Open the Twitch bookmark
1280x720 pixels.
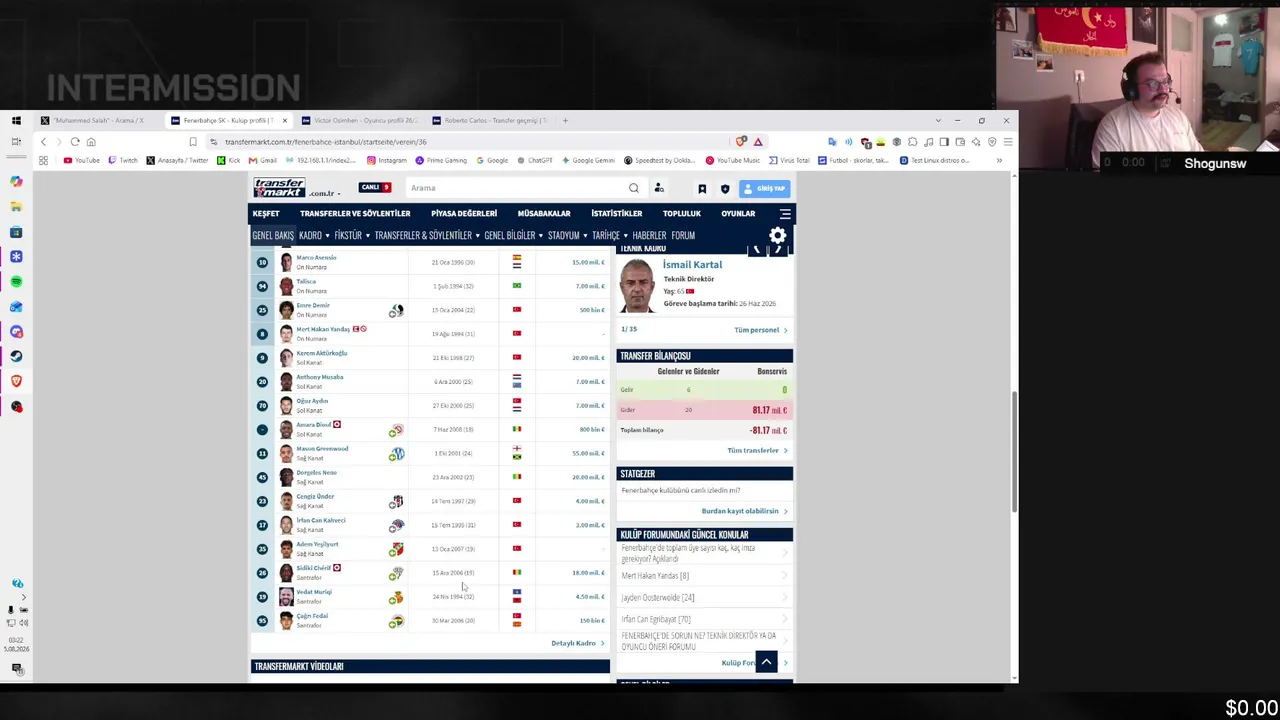[123, 160]
